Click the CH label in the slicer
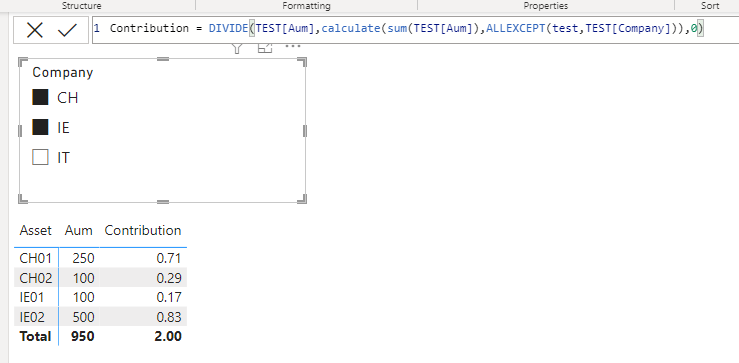Image resolution: width=739 pixels, height=363 pixels. point(67,98)
